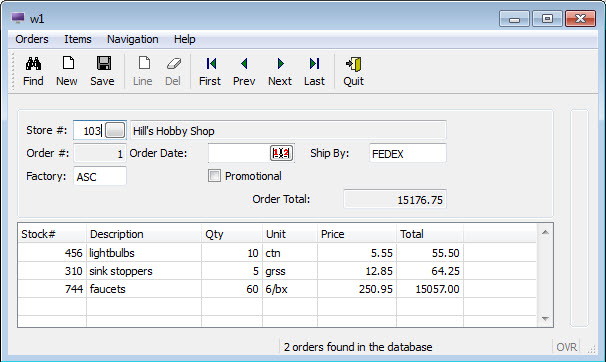Click the Hill's Hobby Shop name field
Screen dimensions: 606x362
pos(288,131)
